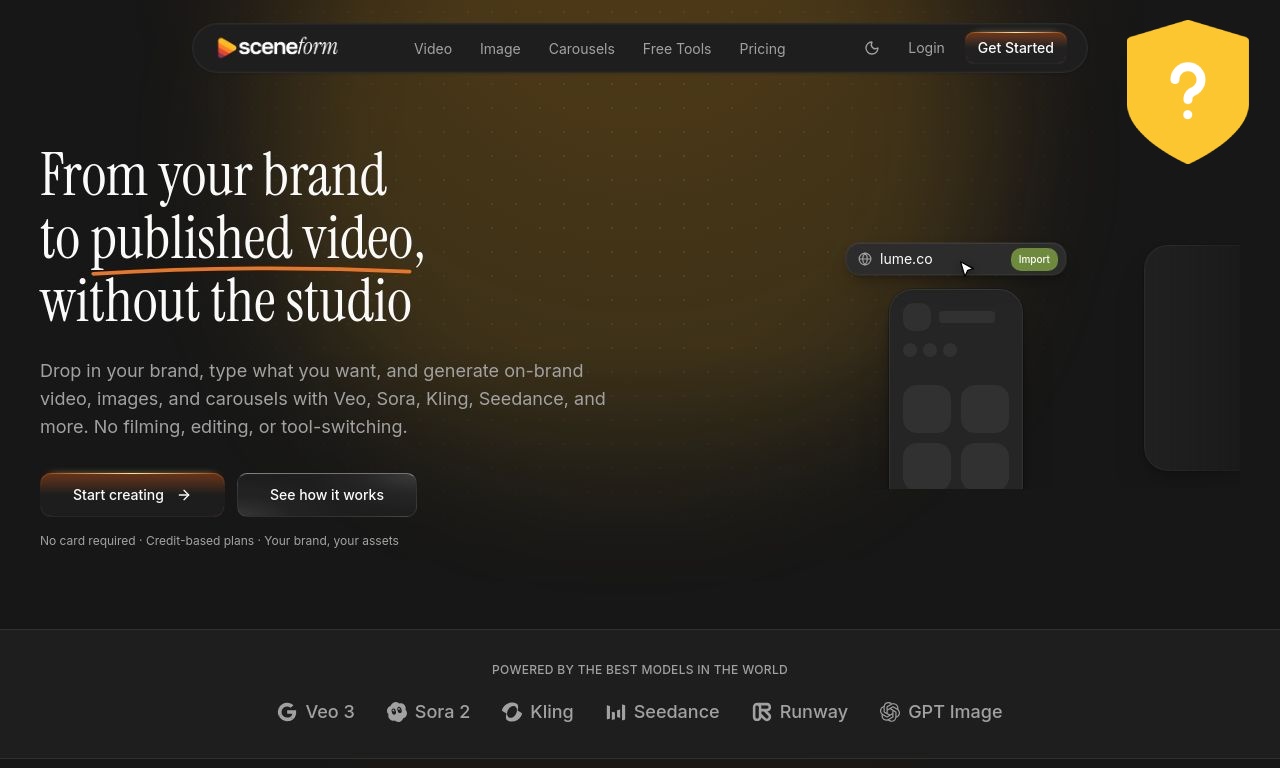
Task: Click the lume.co URL input field
Action: [x=956, y=259]
